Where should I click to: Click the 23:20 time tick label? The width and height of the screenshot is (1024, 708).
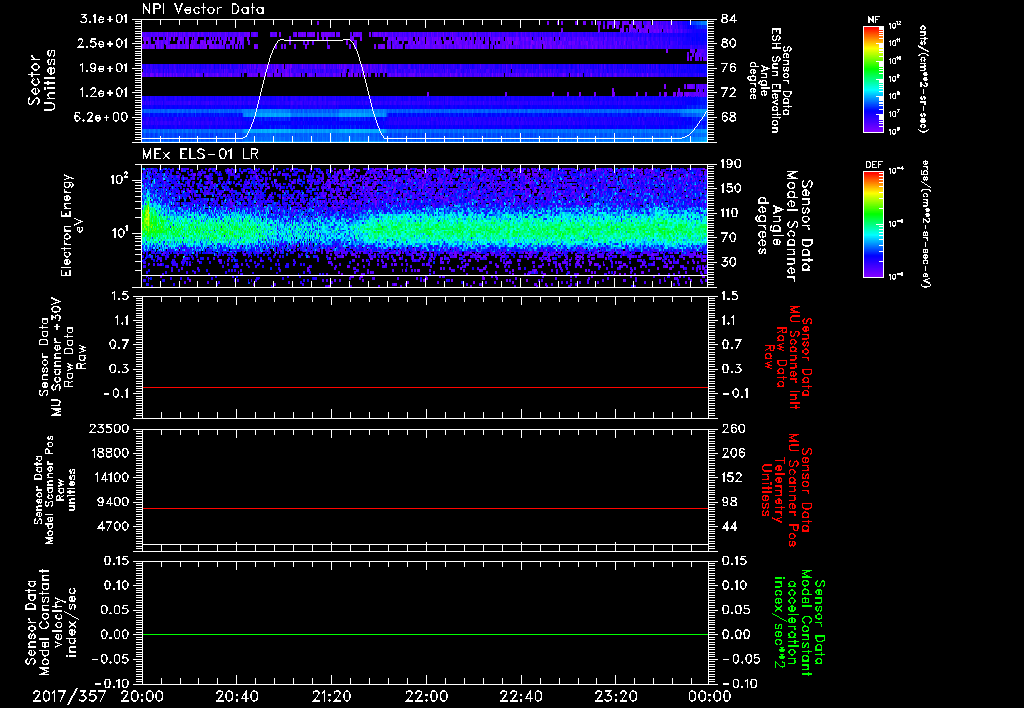coord(616,695)
